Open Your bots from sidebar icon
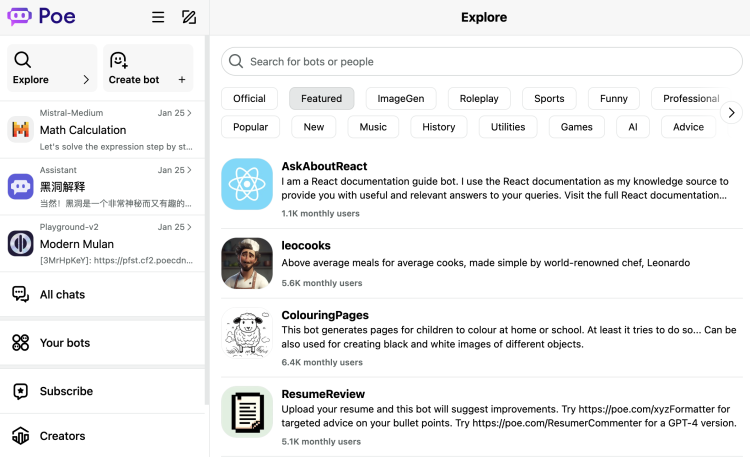 tap(20, 343)
